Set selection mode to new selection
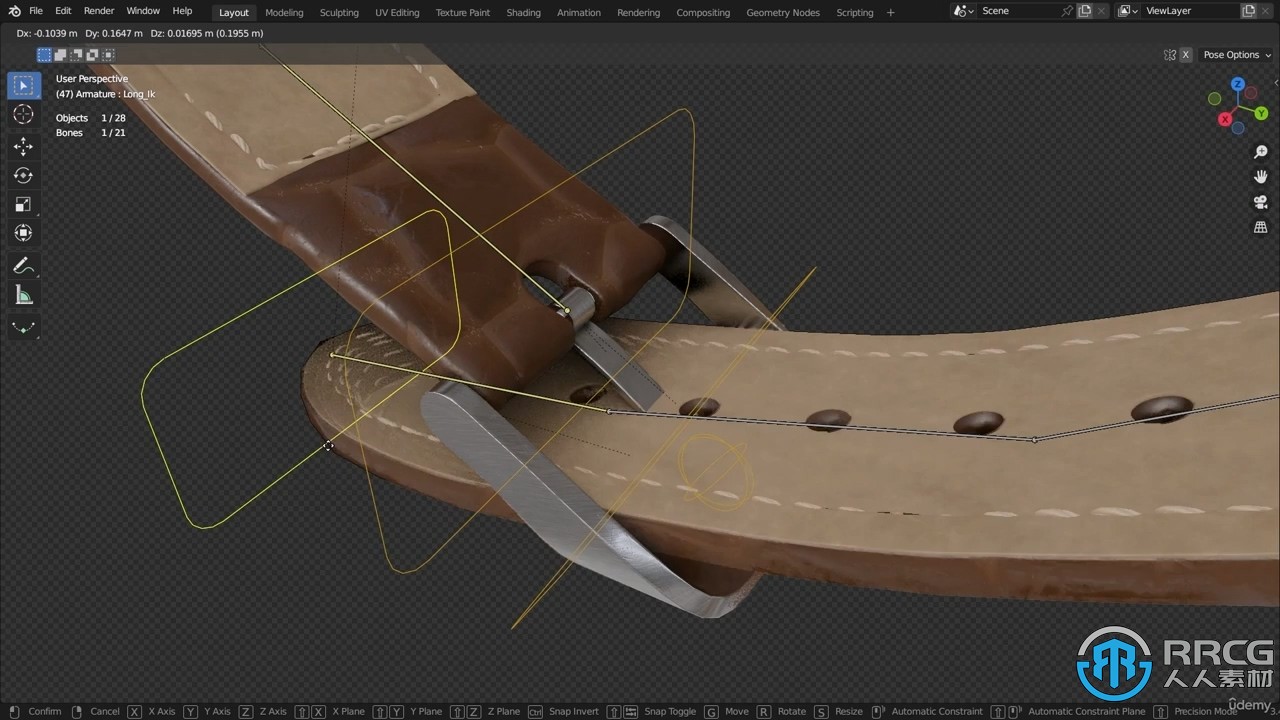The image size is (1280, 720). tap(44, 55)
